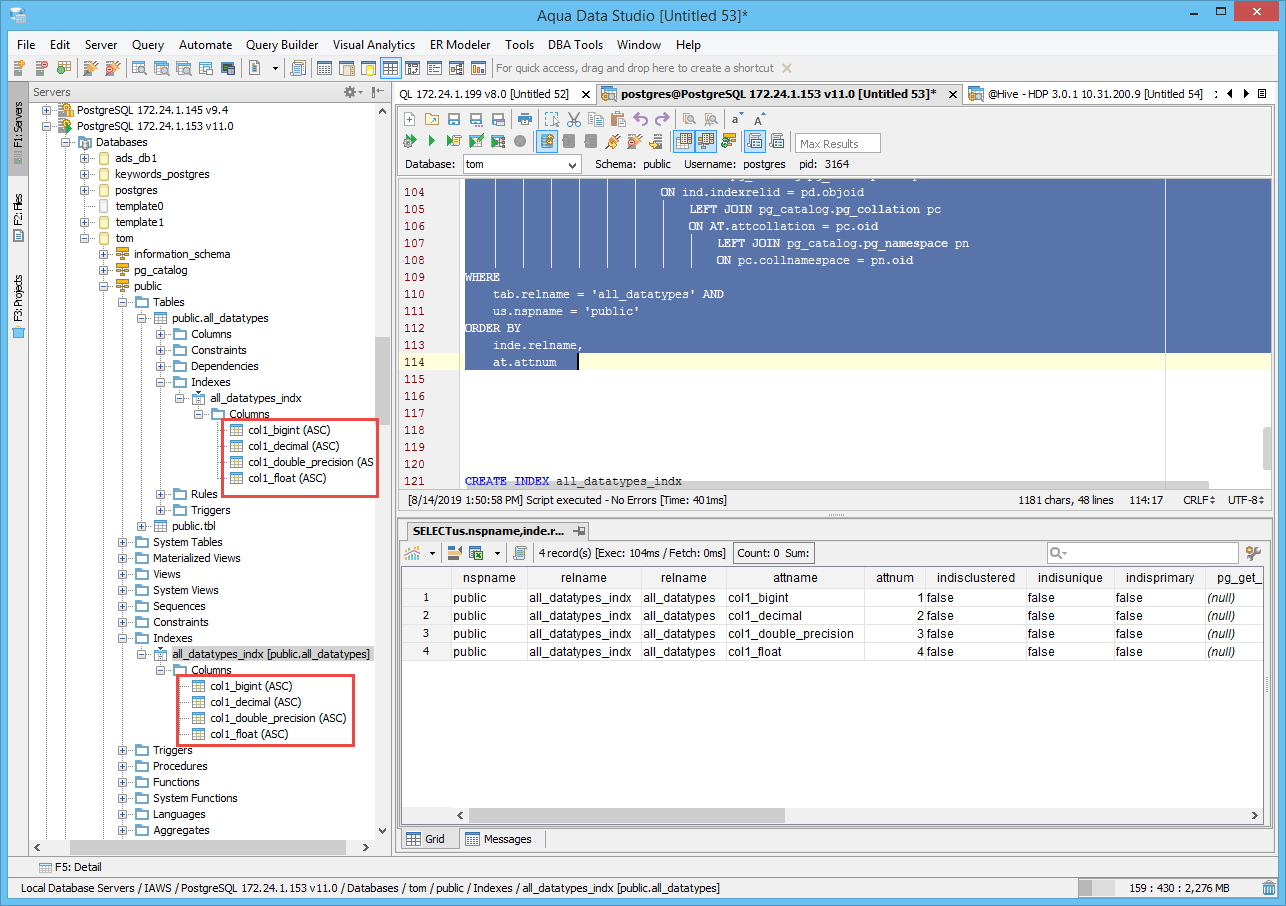Open the CRLF line ending dropdown

tap(1198, 500)
